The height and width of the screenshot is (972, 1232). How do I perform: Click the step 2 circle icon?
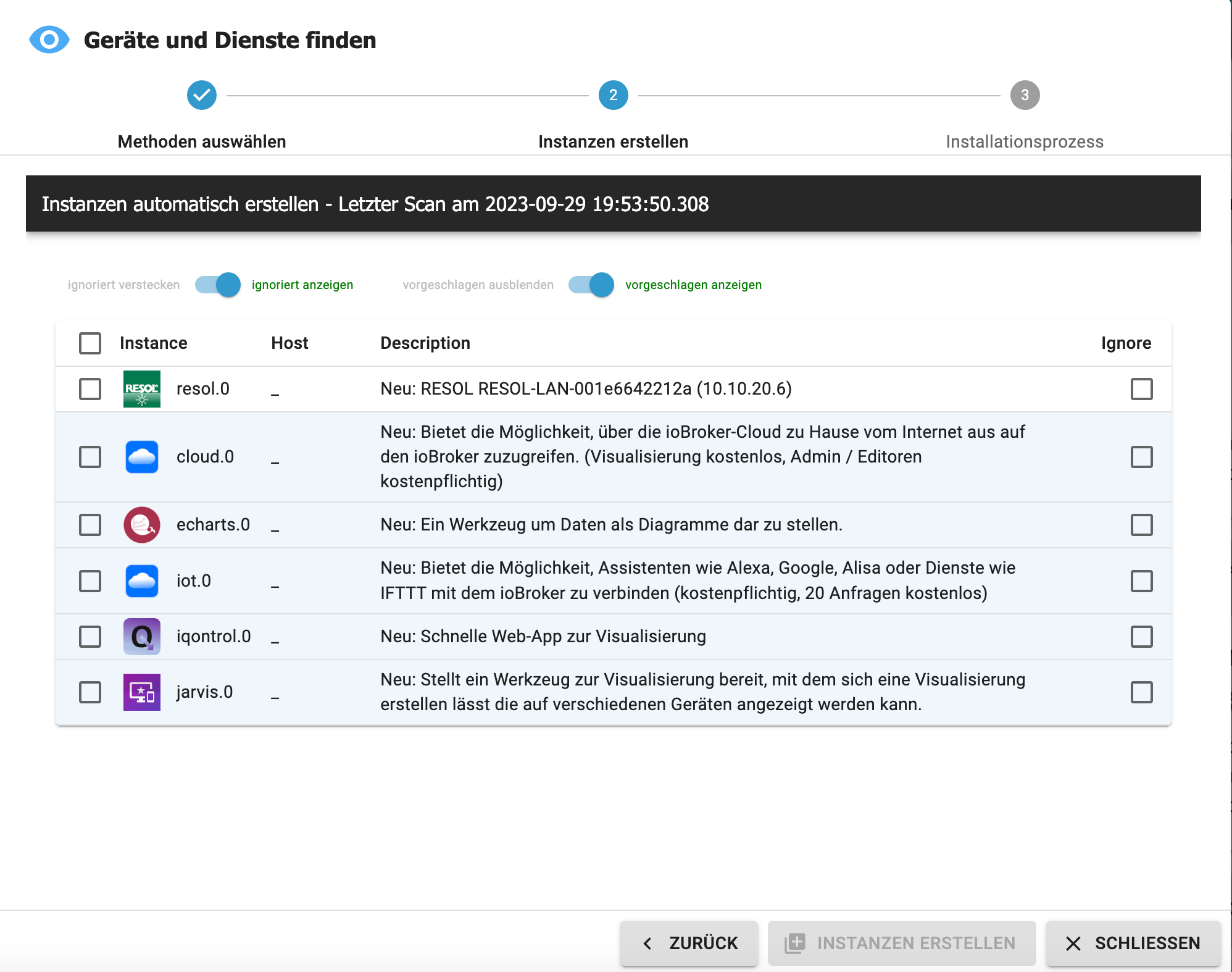click(x=614, y=95)
